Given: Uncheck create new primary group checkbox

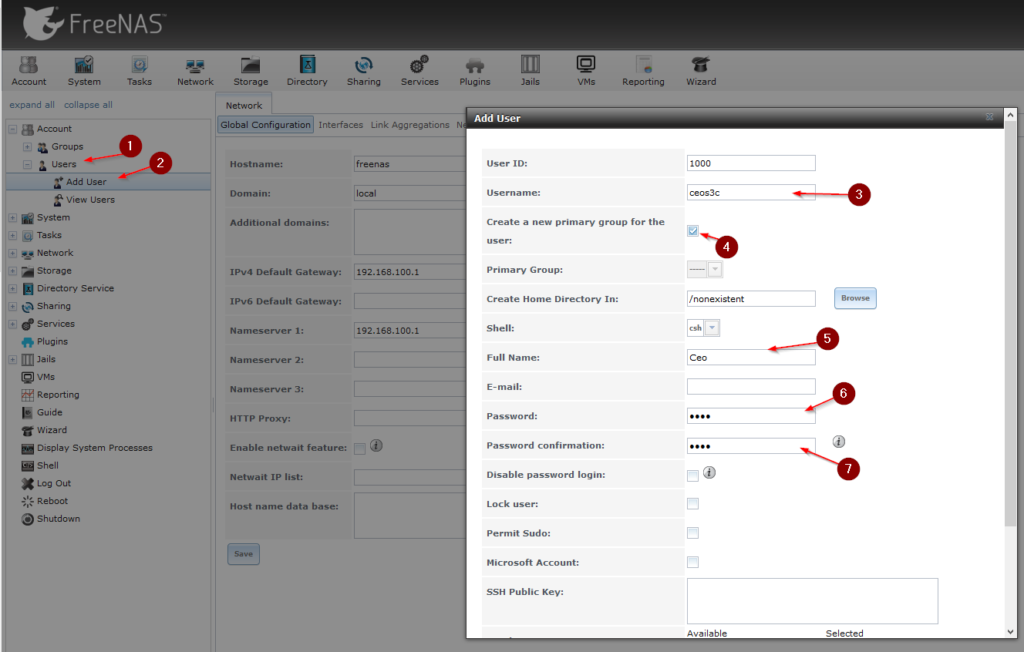Looking at the screenshot, I should (693, 231).
